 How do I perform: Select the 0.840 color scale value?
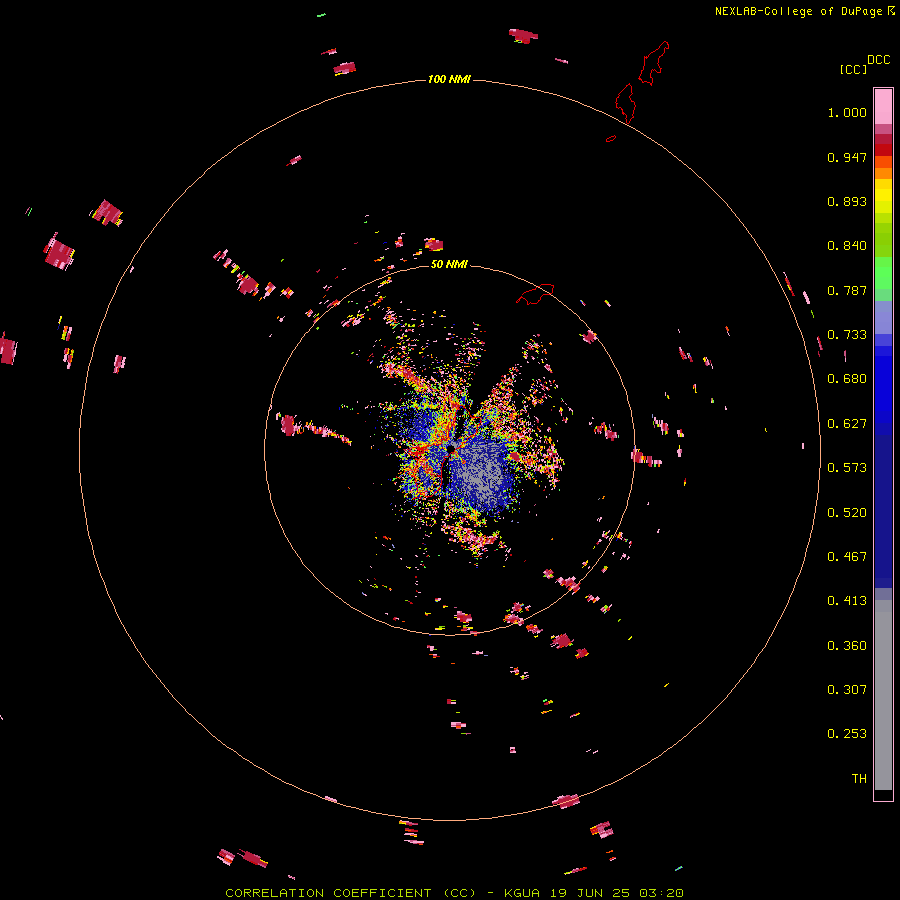pos(847,246)
